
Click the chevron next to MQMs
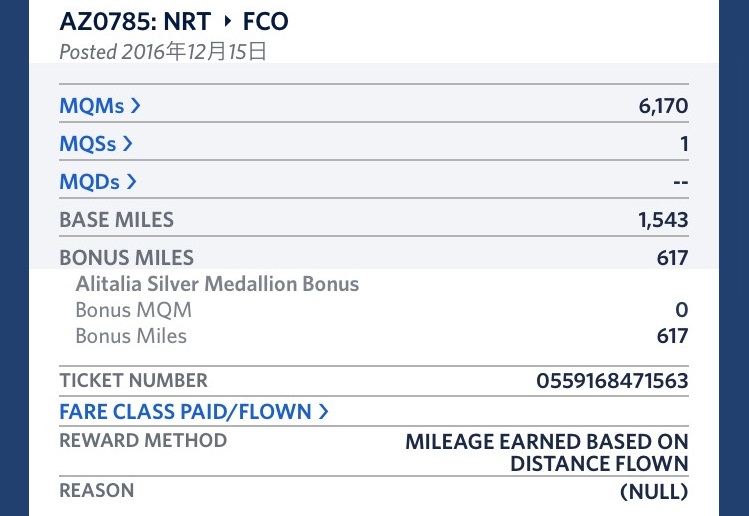(135, 106)
